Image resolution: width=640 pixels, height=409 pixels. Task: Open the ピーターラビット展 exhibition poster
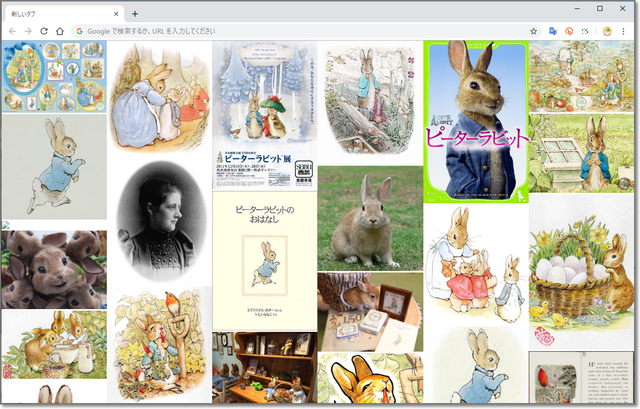264,115
